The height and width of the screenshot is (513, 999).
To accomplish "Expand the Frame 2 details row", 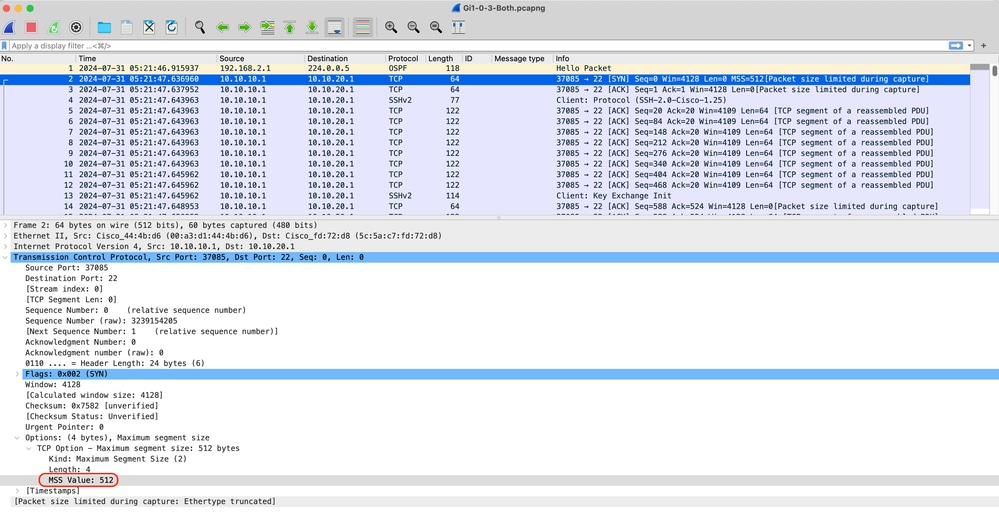I will point(6,225).
